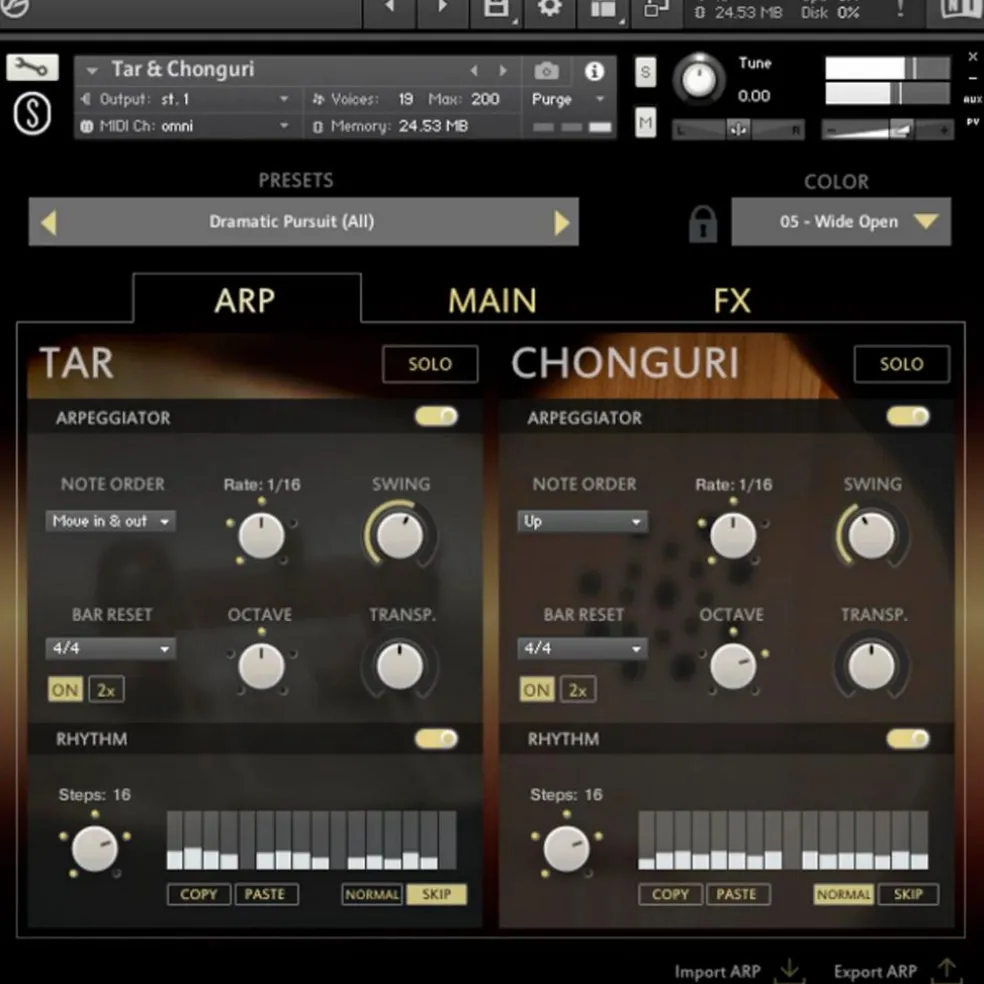This screenshot has height=984, width=984.
Task: Click TAR rhythm COPY button
Action: [199, 894]
